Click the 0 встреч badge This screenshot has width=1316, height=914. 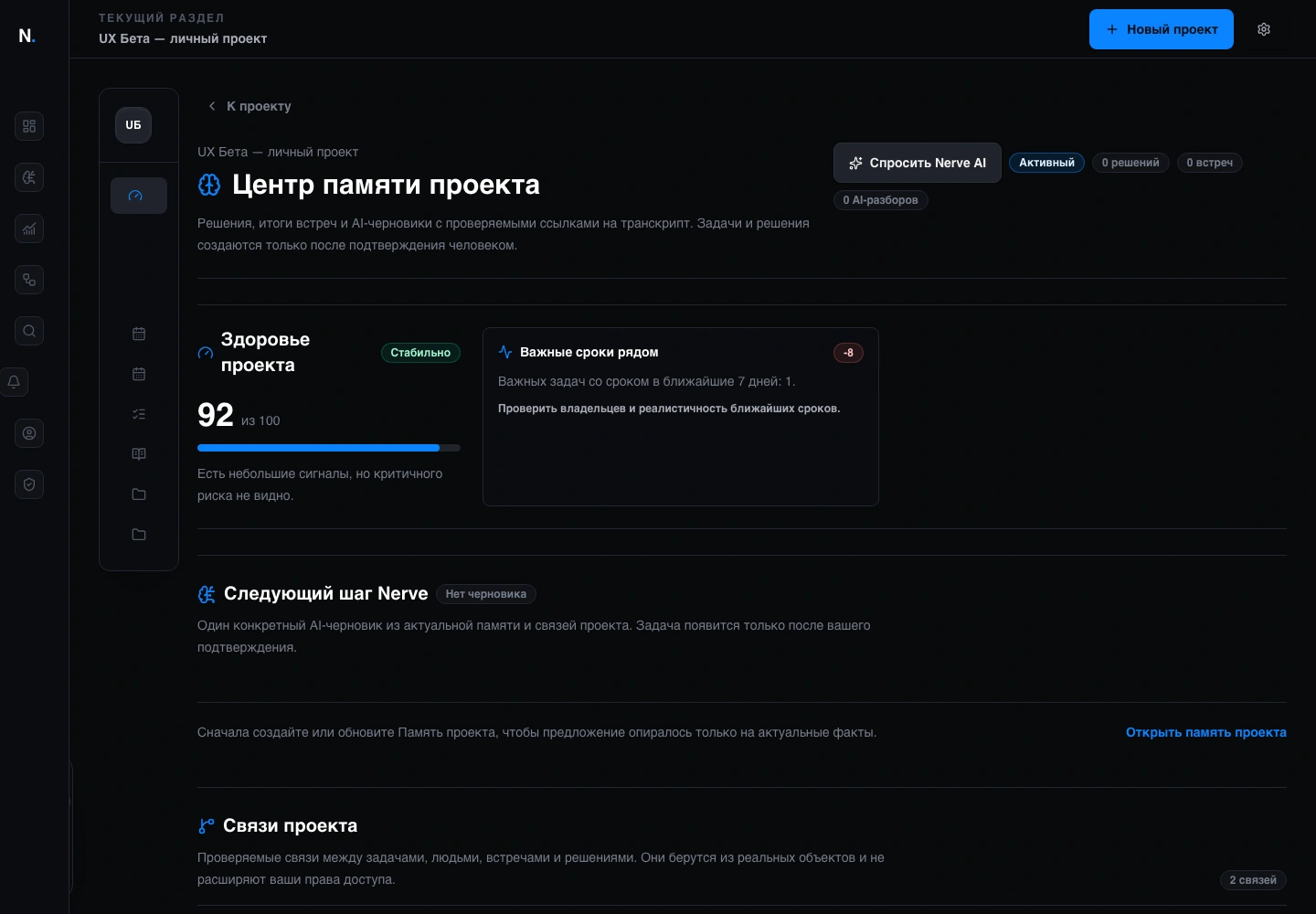[x=1210, y=163]
